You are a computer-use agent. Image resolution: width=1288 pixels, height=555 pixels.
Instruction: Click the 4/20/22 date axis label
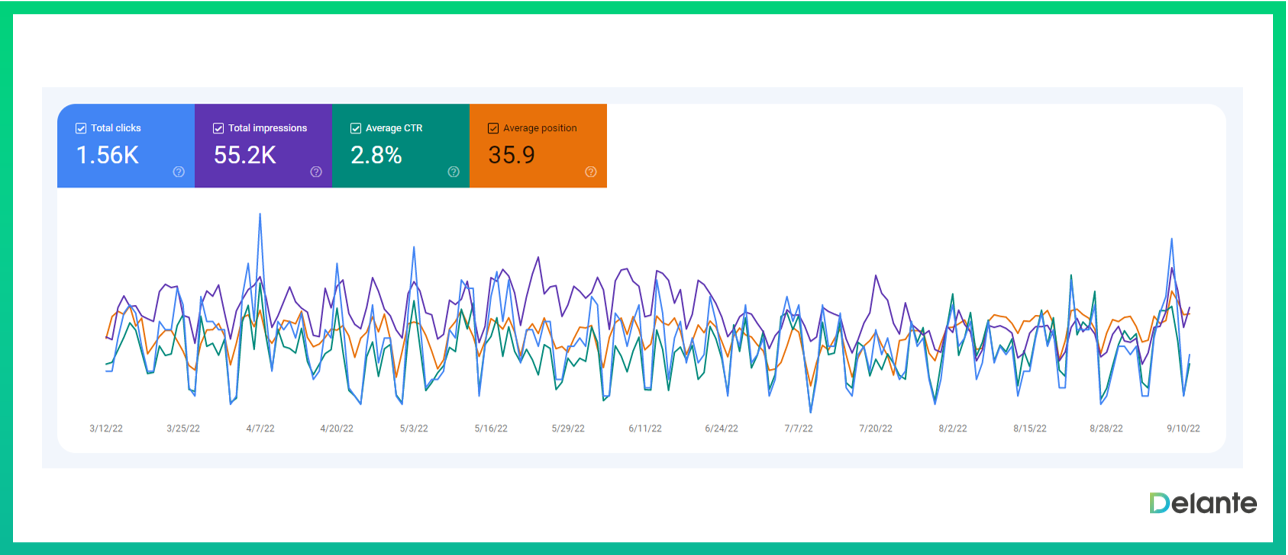point(337,428)
